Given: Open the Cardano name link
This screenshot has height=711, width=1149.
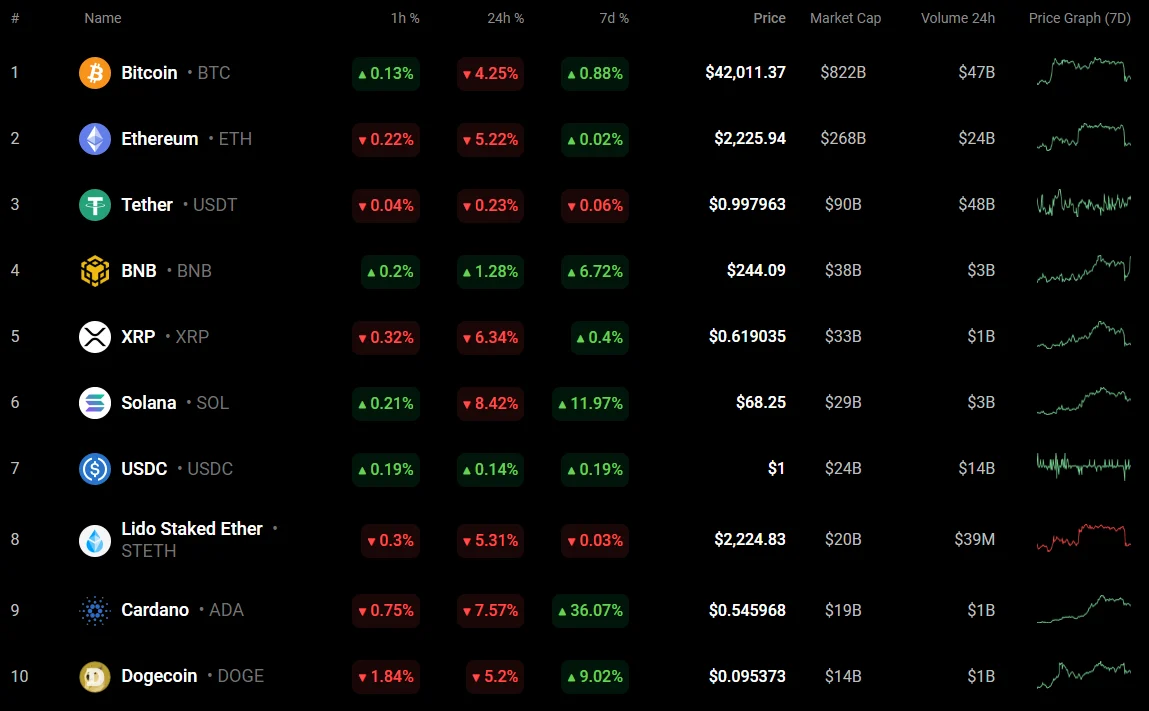Looking at the screenshot, I should pos(155,610).
